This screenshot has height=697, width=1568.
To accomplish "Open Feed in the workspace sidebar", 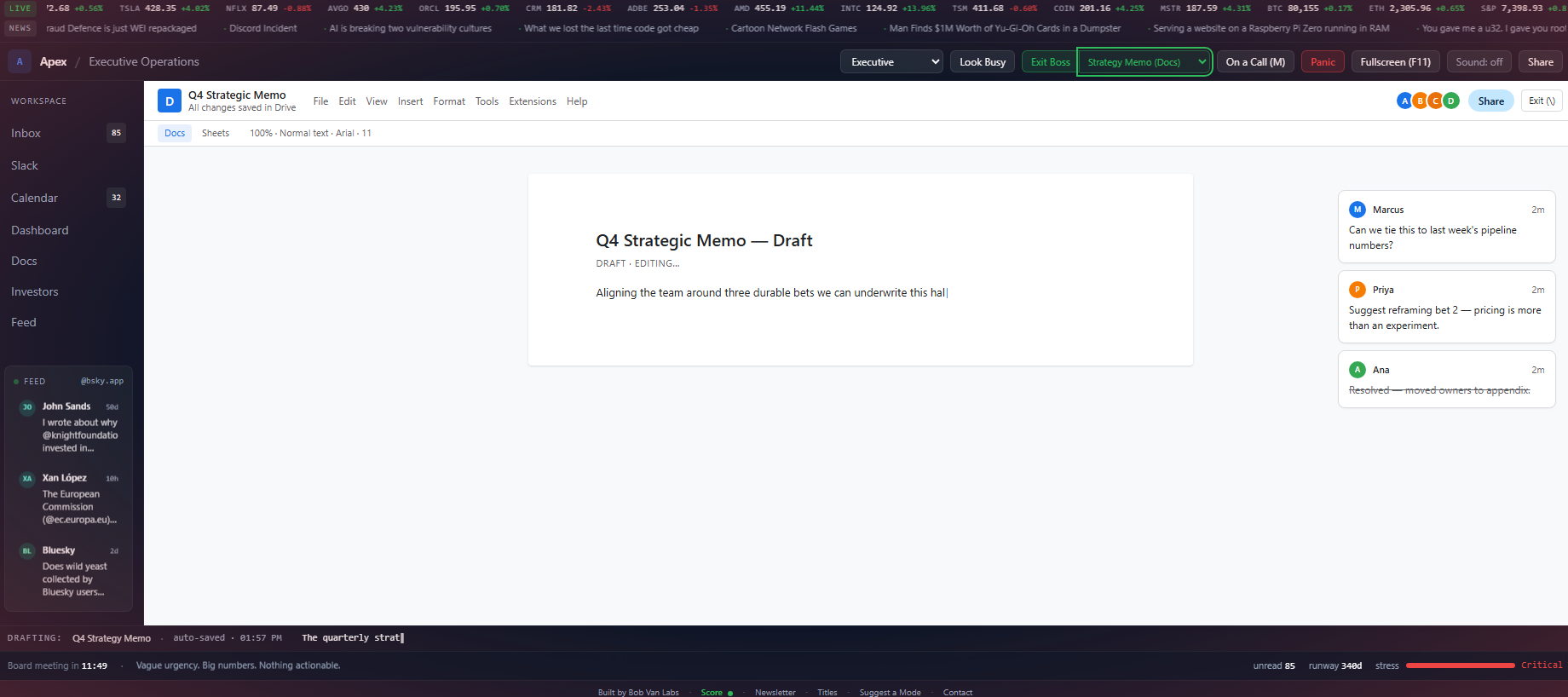I will coord(68,322).
